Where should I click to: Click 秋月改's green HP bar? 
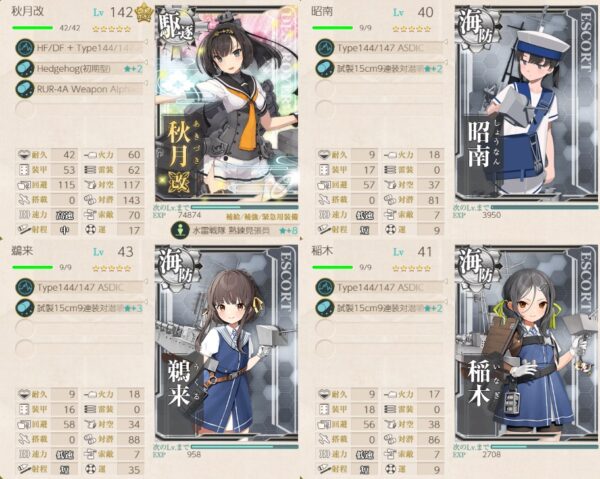tap(33, 28)
